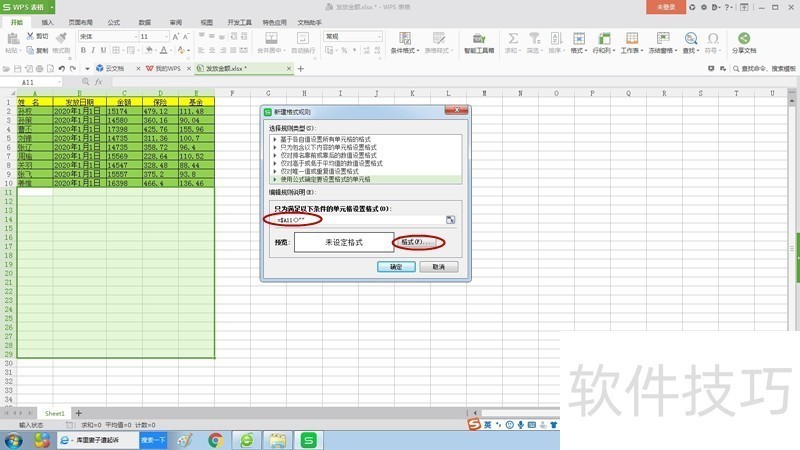The width and height of the screenshot is (800, 450).
Task: Open the font size dropdown showing 11
Action: [x=166, y=37]
